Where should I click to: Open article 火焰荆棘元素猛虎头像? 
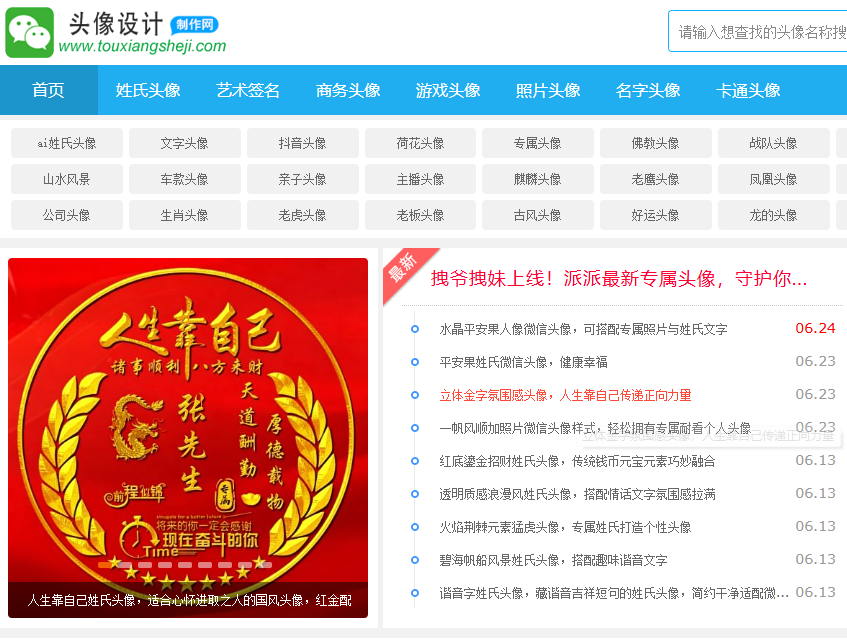point(565,527)
